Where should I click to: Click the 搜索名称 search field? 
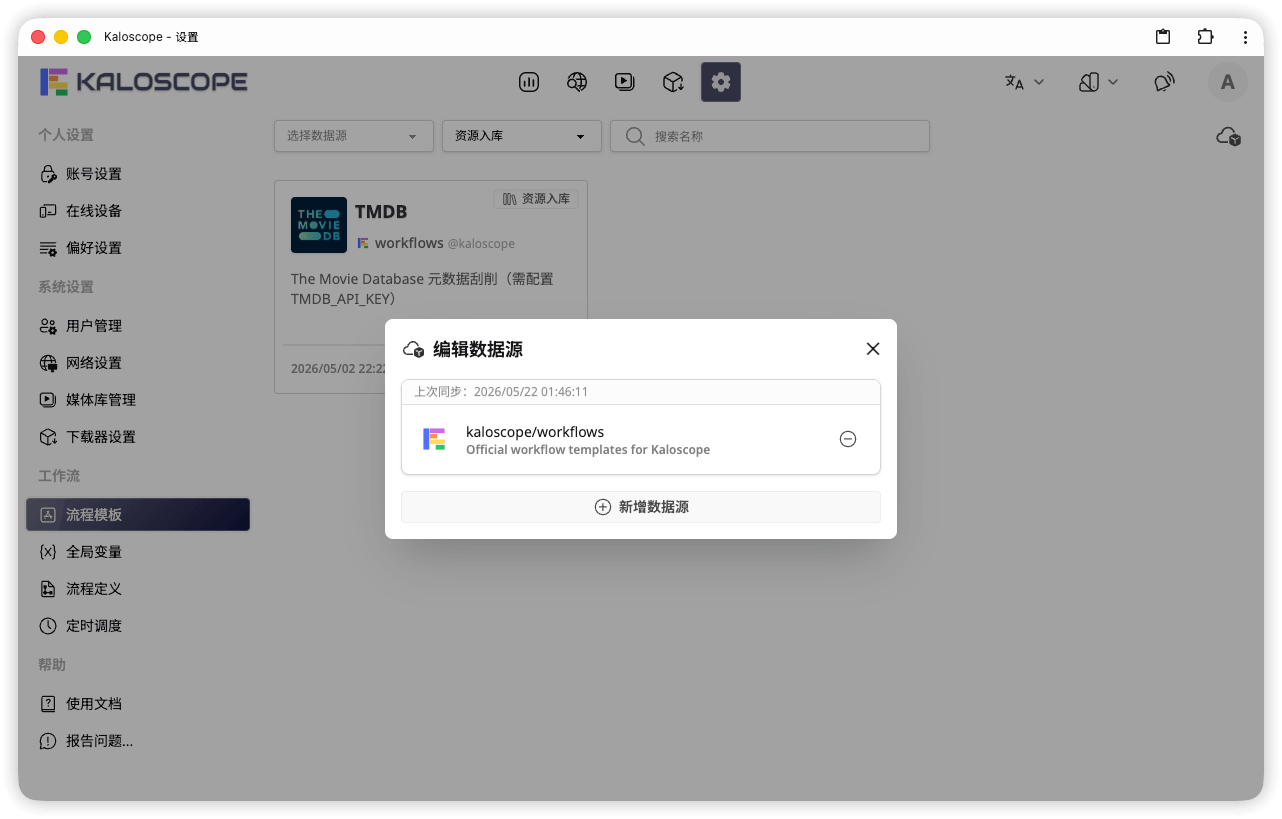click(770, 136)
